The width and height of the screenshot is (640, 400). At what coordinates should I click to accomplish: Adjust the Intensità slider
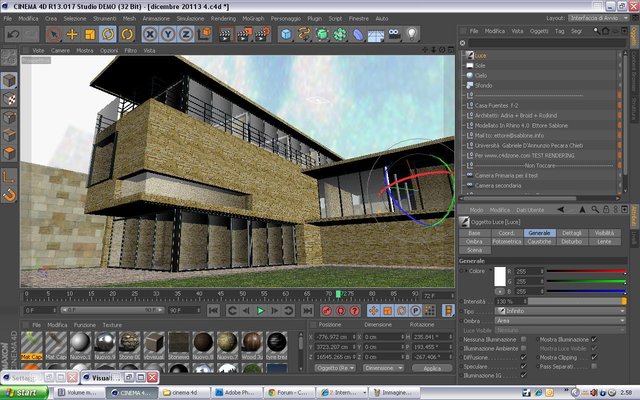[577, 301]
